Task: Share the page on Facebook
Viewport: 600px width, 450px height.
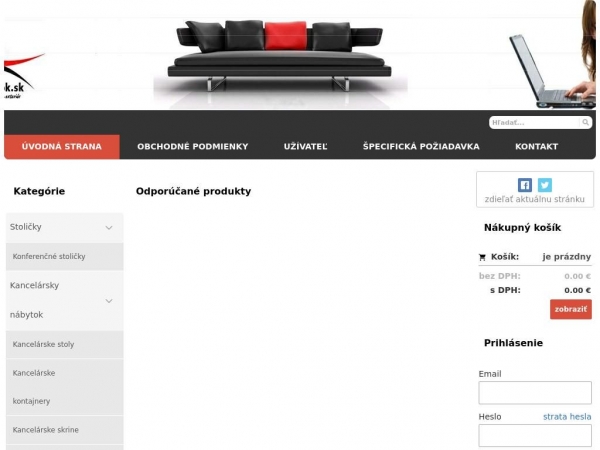Action: coord(525,185)
